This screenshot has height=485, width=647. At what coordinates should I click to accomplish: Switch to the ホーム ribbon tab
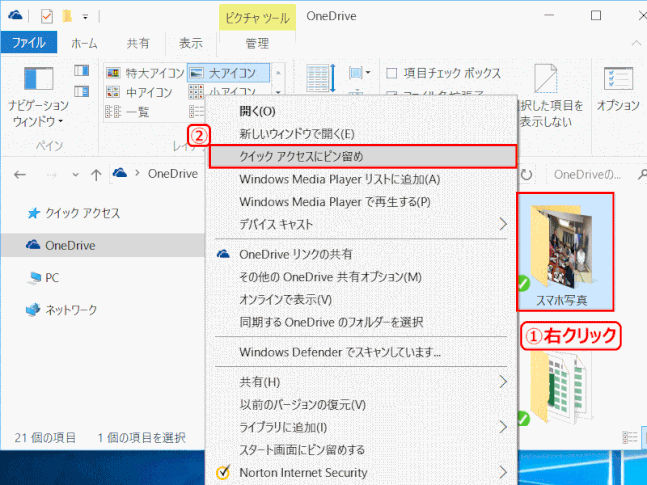(84, 43)
